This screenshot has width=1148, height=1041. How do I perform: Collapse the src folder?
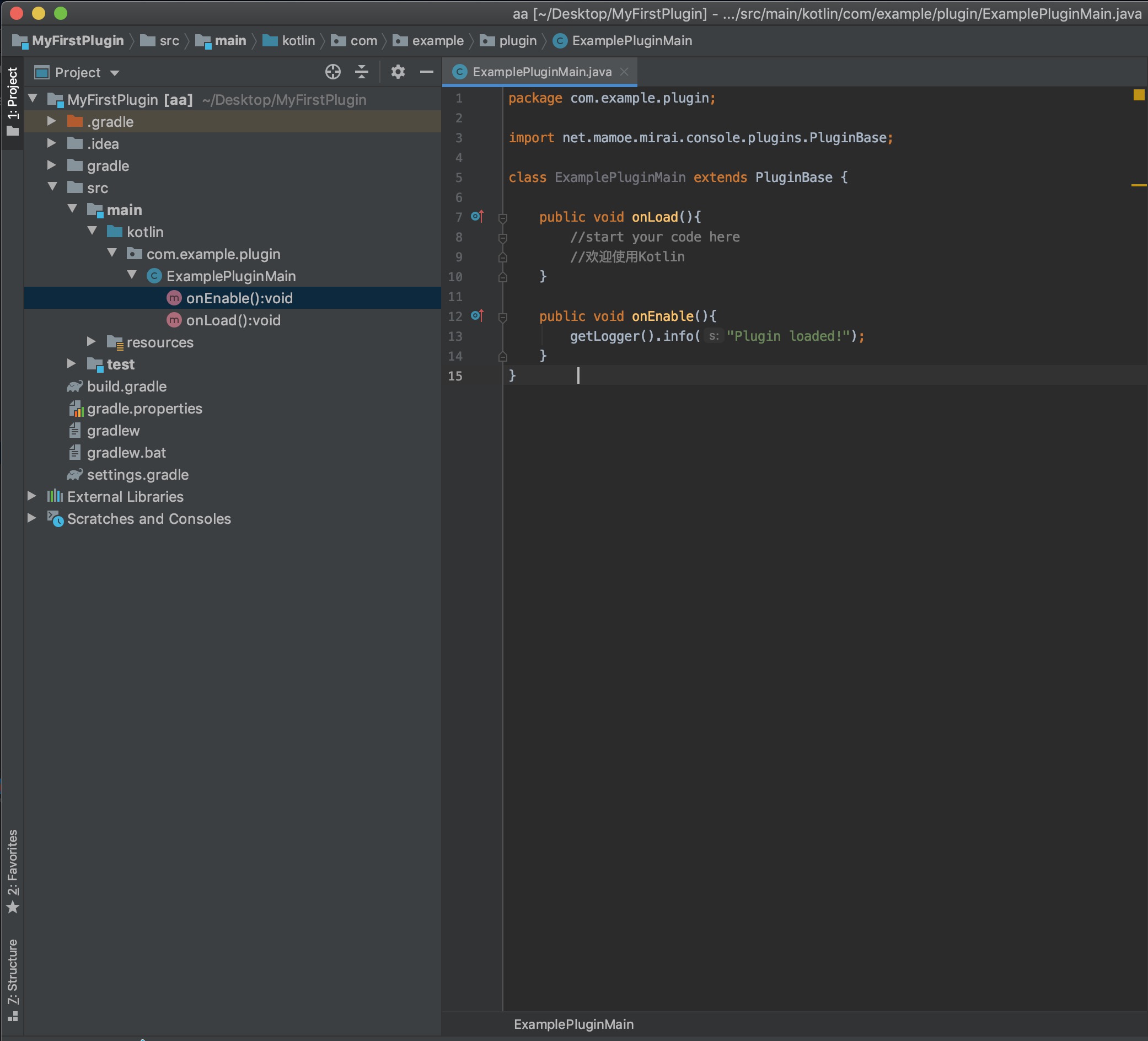click(x=52, y=187)
